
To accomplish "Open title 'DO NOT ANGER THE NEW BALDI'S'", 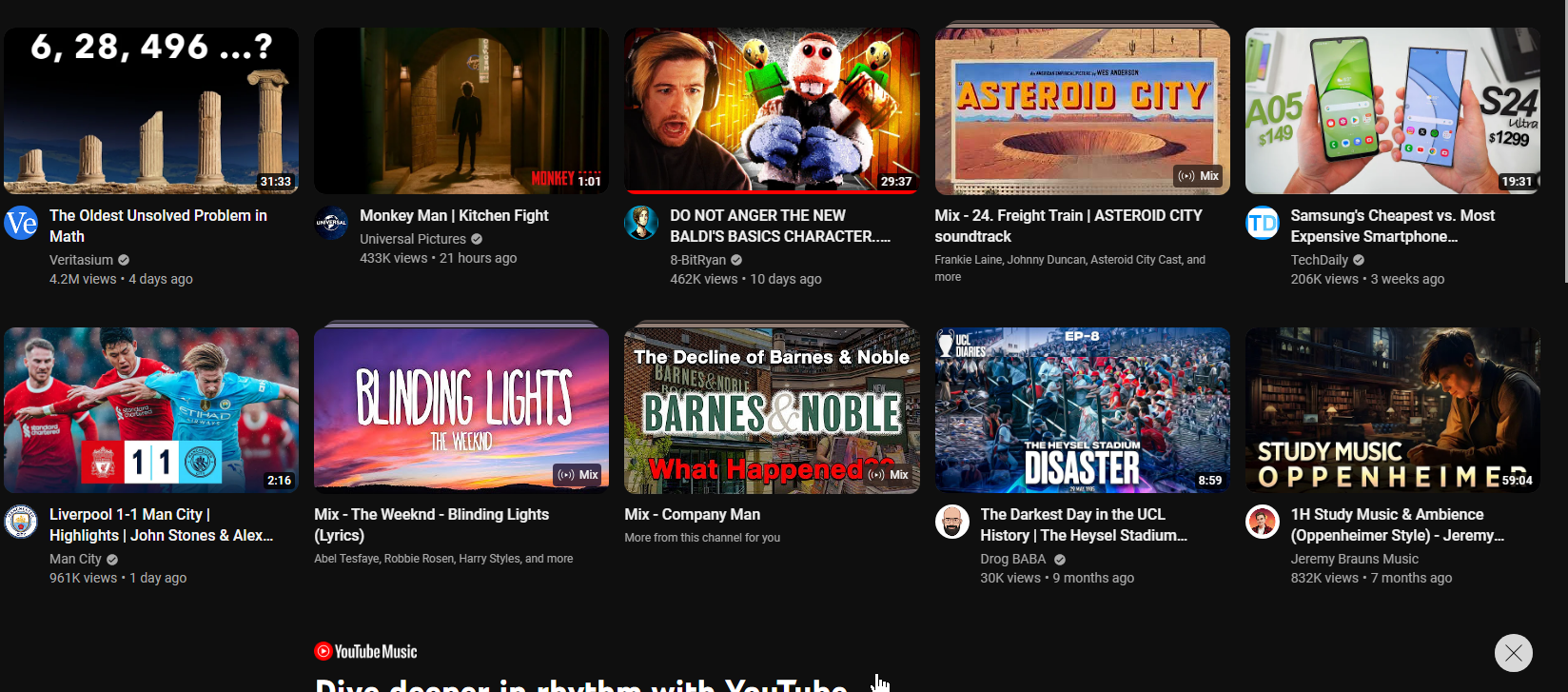I will (x=780, y=226).
